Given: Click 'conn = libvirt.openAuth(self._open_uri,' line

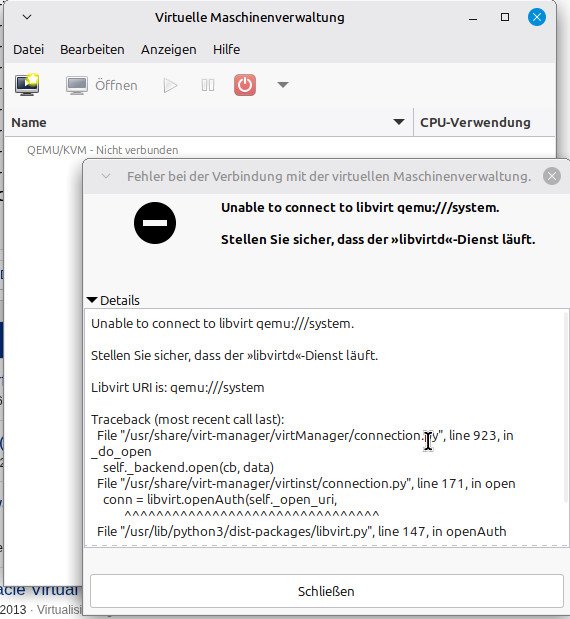Looking at the screenshot, I should click(x=220, y=499).
